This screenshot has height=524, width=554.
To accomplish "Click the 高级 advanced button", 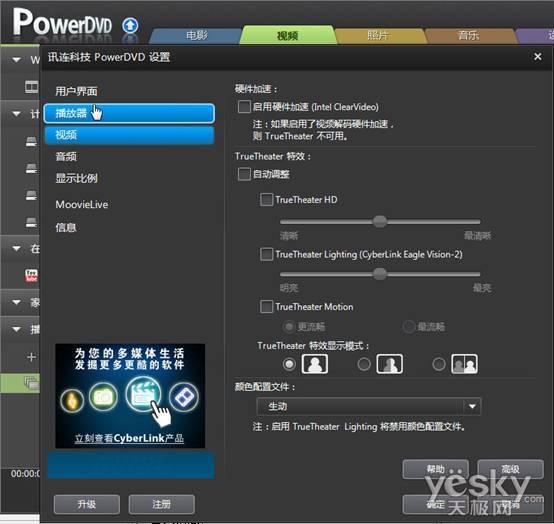I will click(511, 469).
